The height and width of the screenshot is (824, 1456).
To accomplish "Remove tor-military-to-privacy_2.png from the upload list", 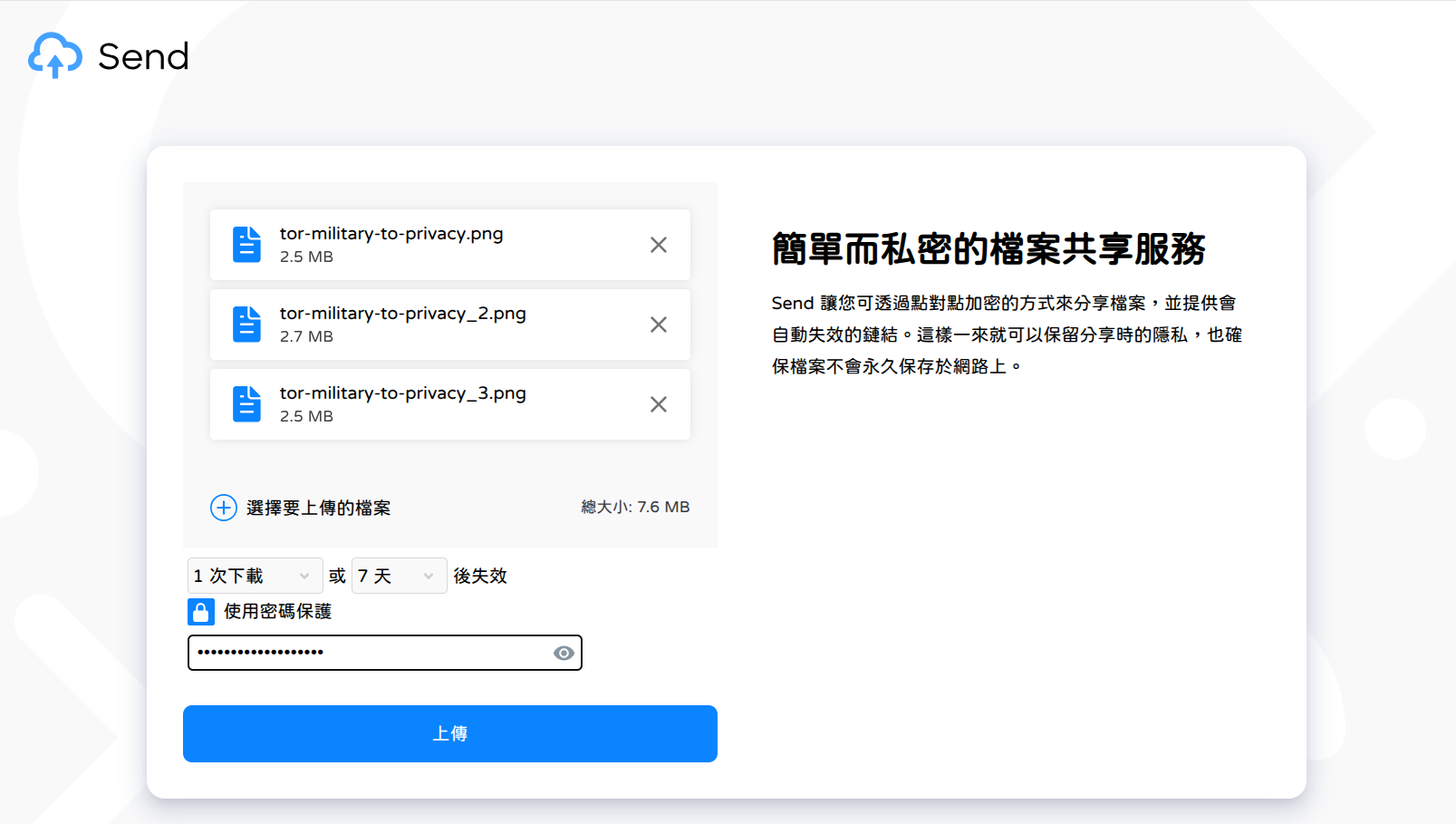I will pos(658,324).
